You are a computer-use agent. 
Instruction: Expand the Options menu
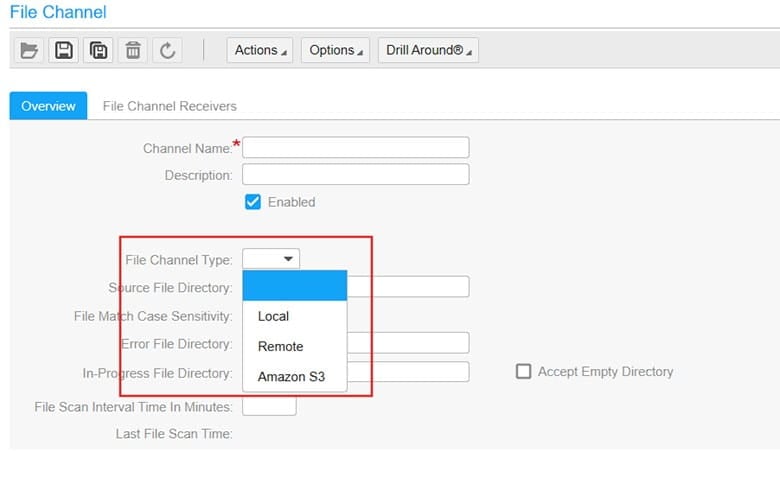(x=337, y=50)
